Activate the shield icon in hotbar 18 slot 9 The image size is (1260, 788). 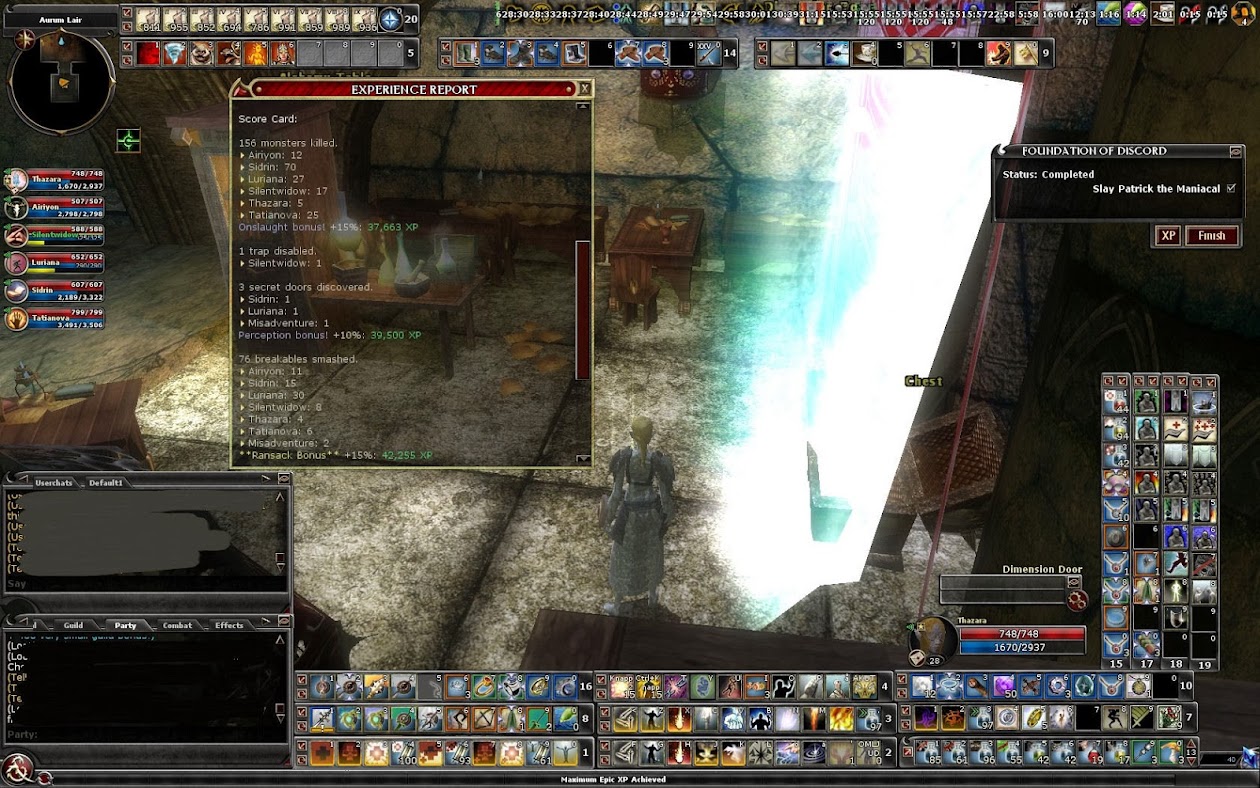pos(1175,618)
